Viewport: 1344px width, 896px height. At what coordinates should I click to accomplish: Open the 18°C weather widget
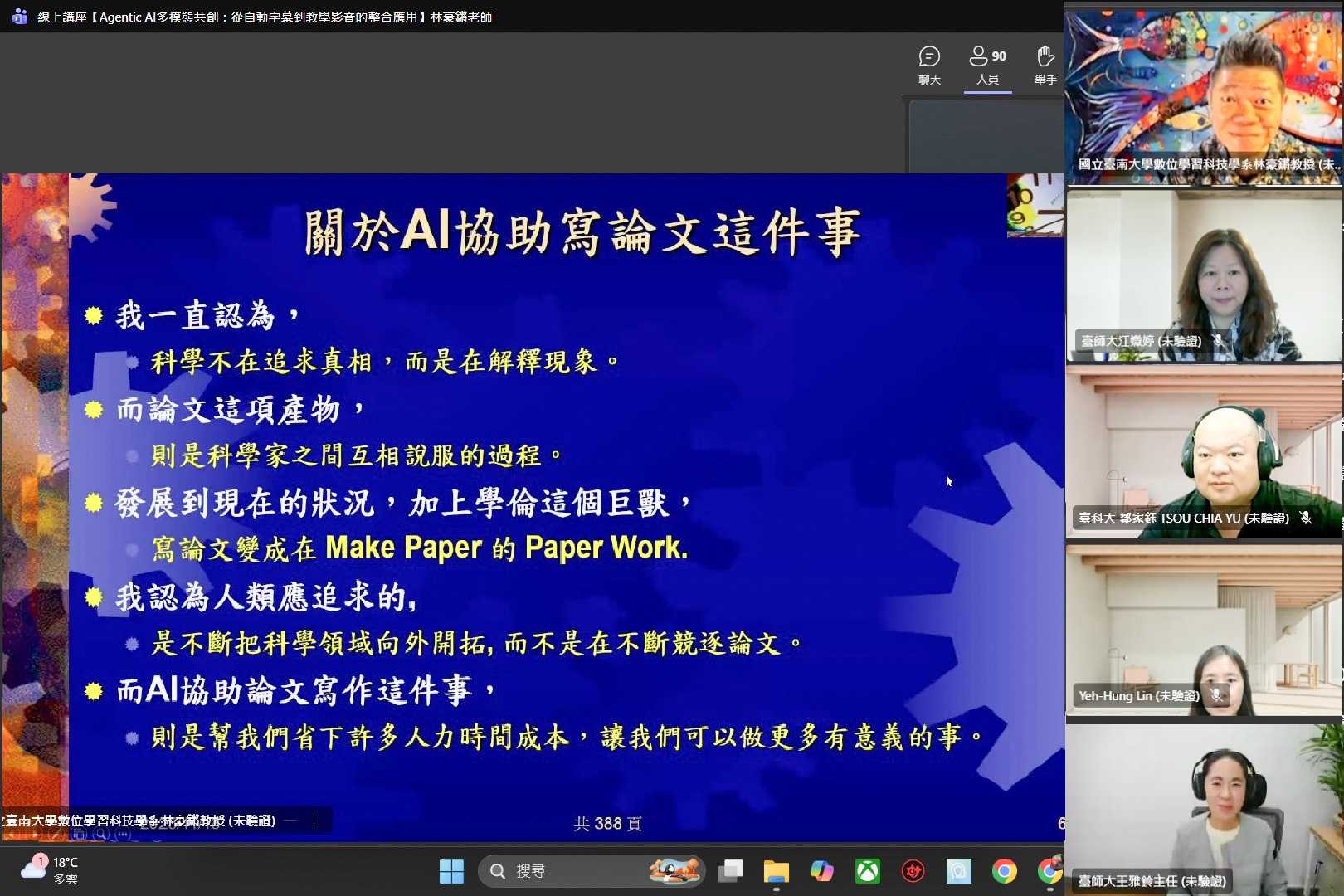tap(50, 869)
